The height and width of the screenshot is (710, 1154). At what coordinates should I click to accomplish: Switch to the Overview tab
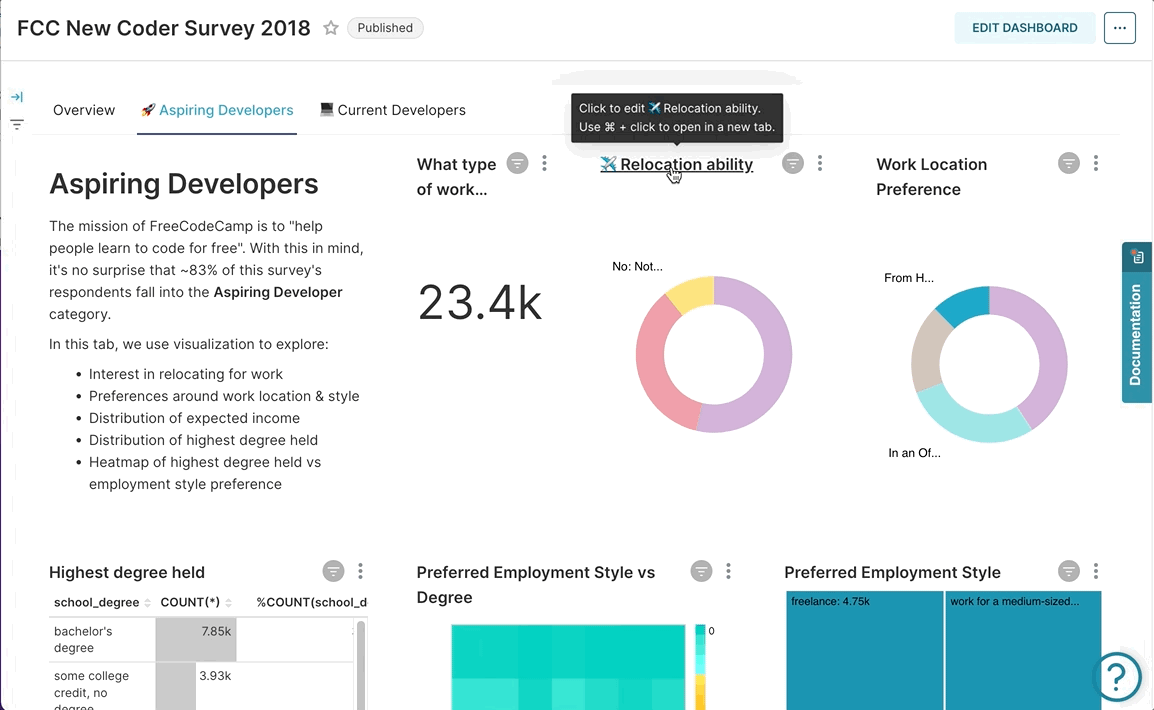tap(84, 110)
